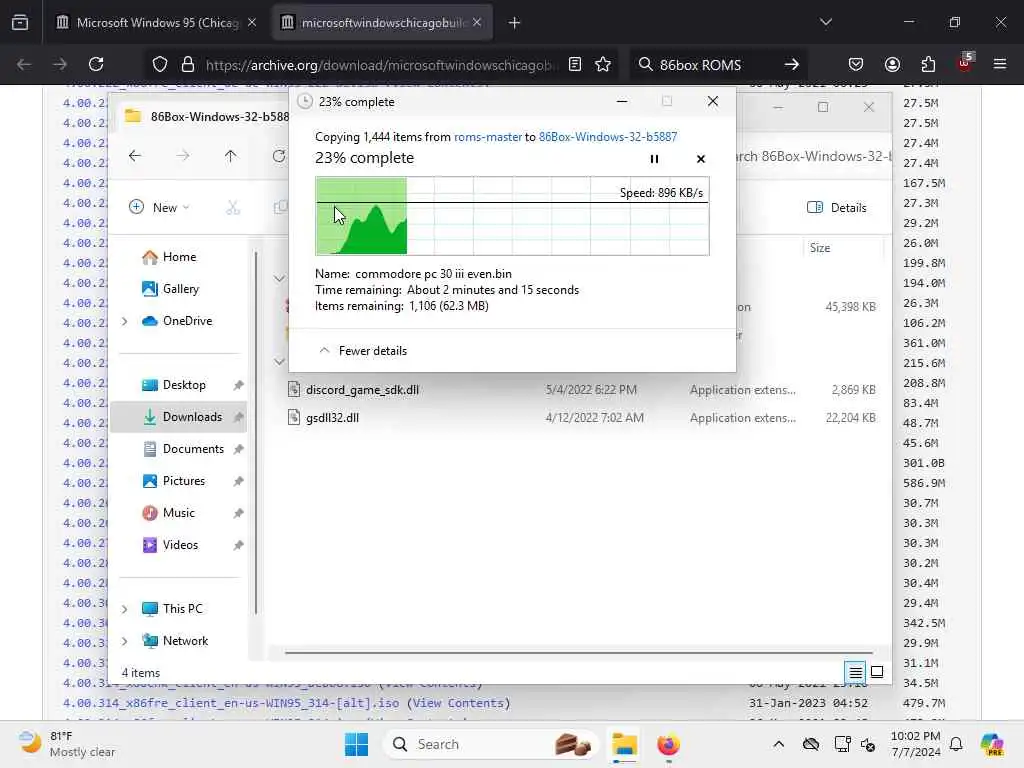Select Network in the sidebar
Screen dimensions: 1024x768
coord(175,641)
